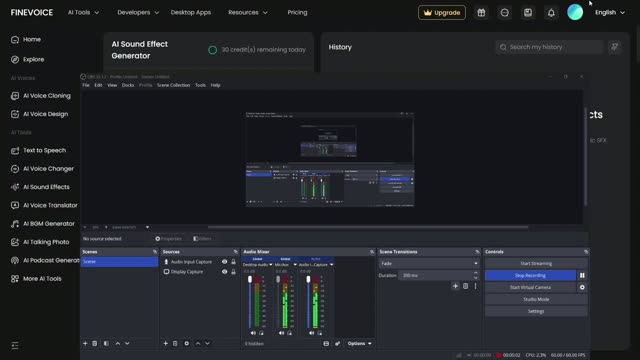This screenshot has height=360, width=640.
Task: Adjust the Desktop Audio volume slider
Action: [250, 302]
